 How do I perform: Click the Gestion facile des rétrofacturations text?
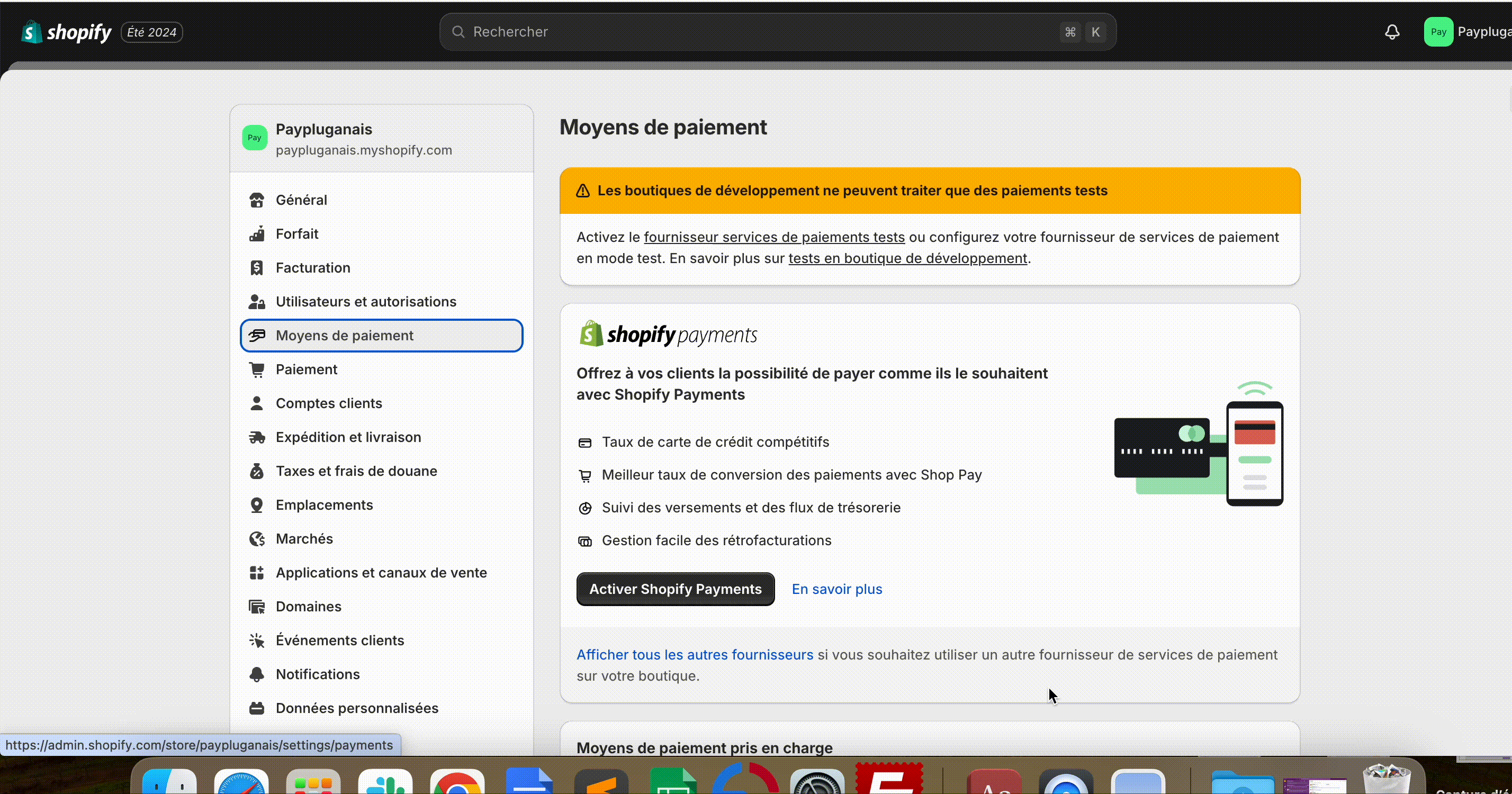pos(717,540)
